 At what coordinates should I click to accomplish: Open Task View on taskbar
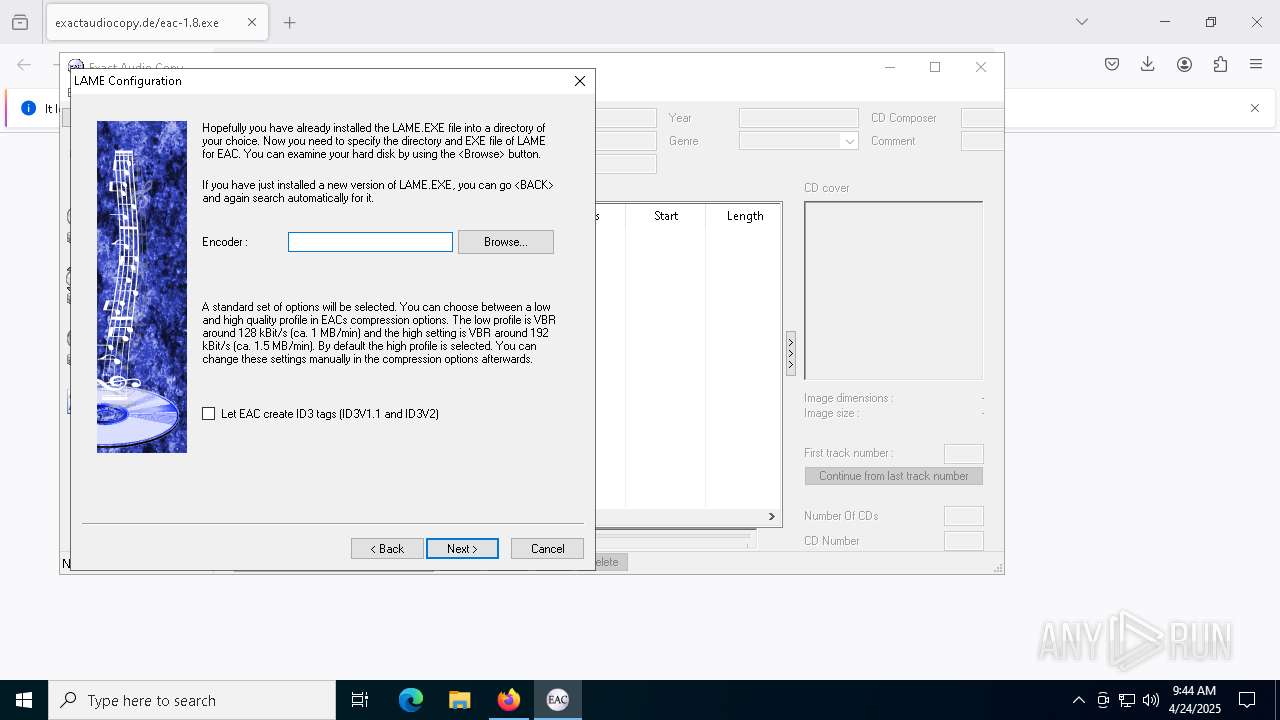(360, 700)
